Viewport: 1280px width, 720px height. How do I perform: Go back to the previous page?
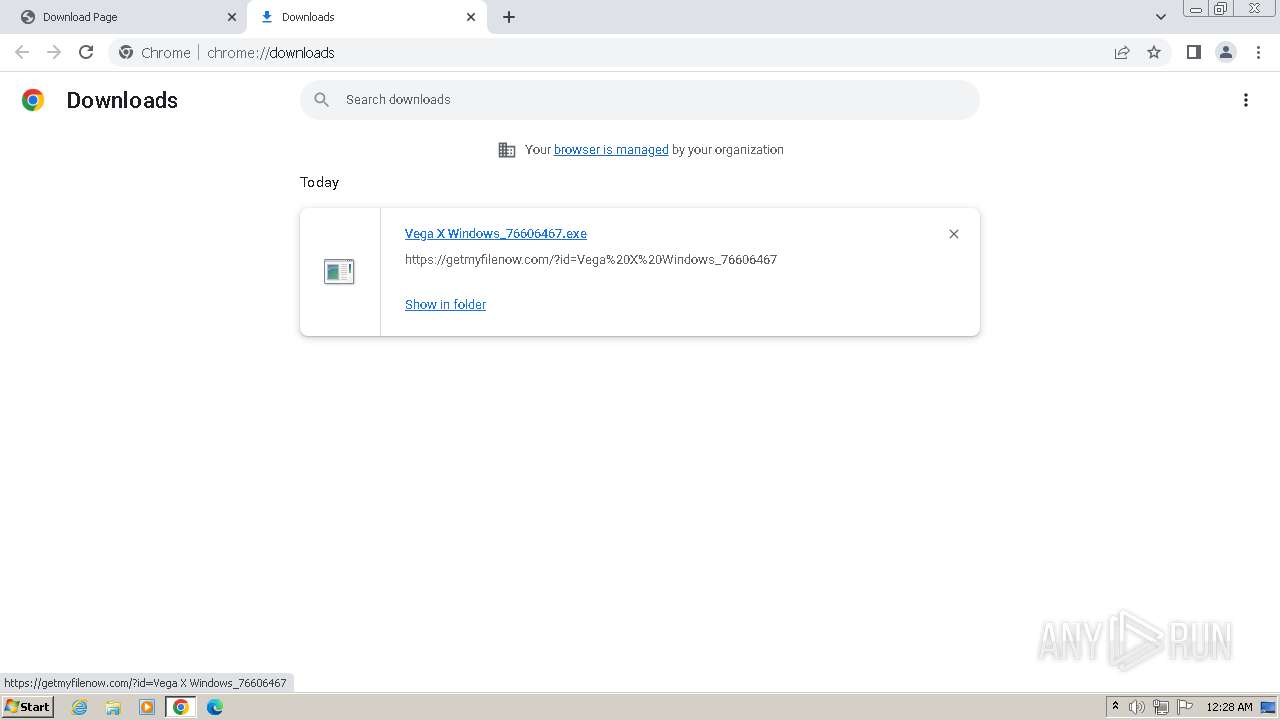22,52
